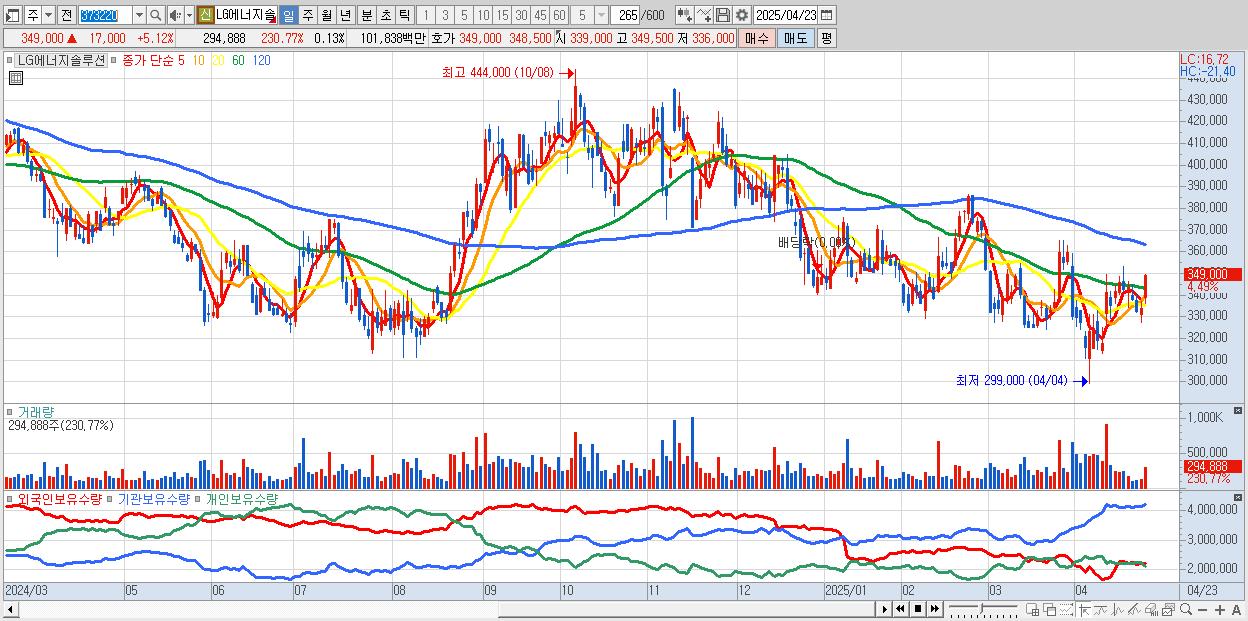Click the plus zoom-in icon
This screenshot has width=1248, height=621.
click(x=1220, y=609)
